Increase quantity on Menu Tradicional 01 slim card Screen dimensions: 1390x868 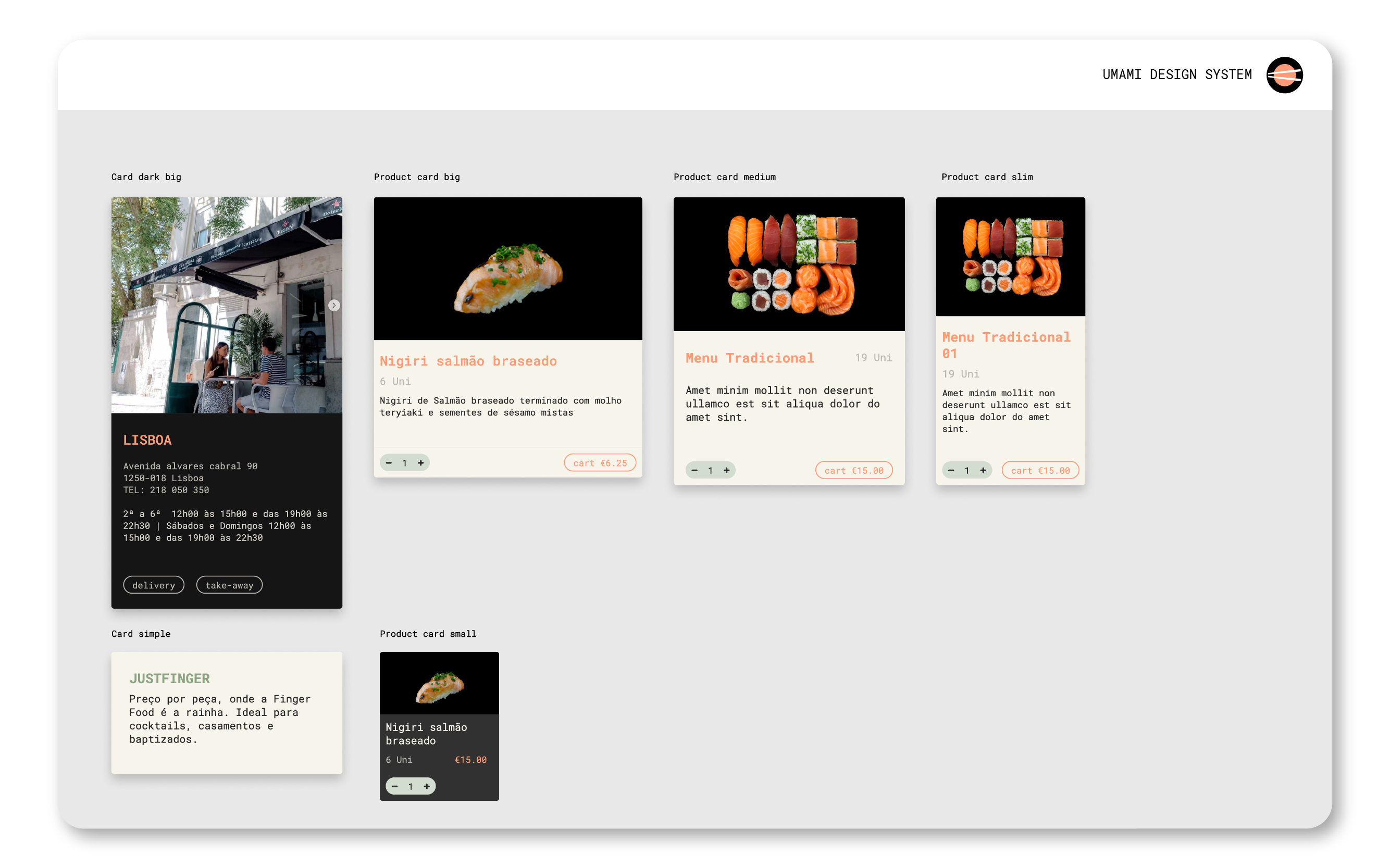pyautogui.click(x=983, y=470)
